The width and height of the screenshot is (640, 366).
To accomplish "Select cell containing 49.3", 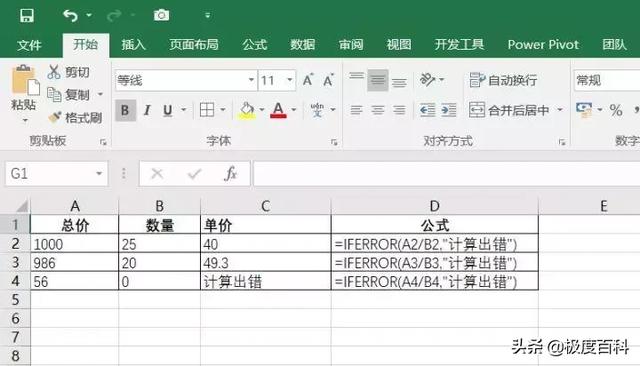I will pos(266,263).
